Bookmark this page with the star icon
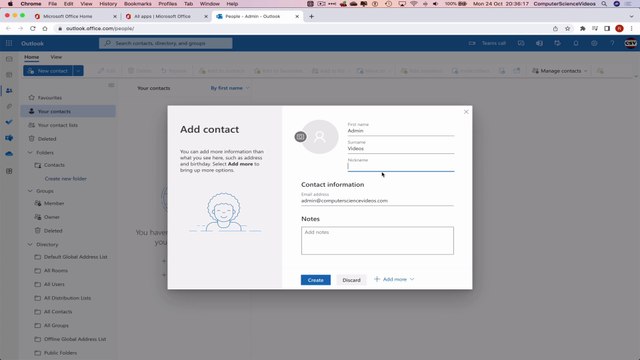This screenshot has width=640, height=360. (x=567, y=29)
